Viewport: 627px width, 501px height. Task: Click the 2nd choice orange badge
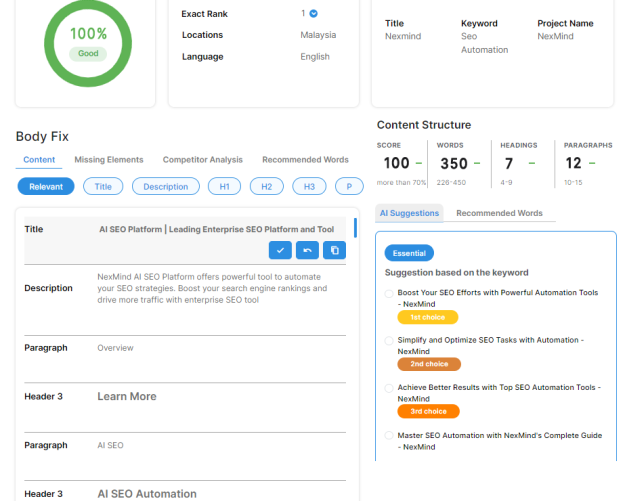[429, 364]
